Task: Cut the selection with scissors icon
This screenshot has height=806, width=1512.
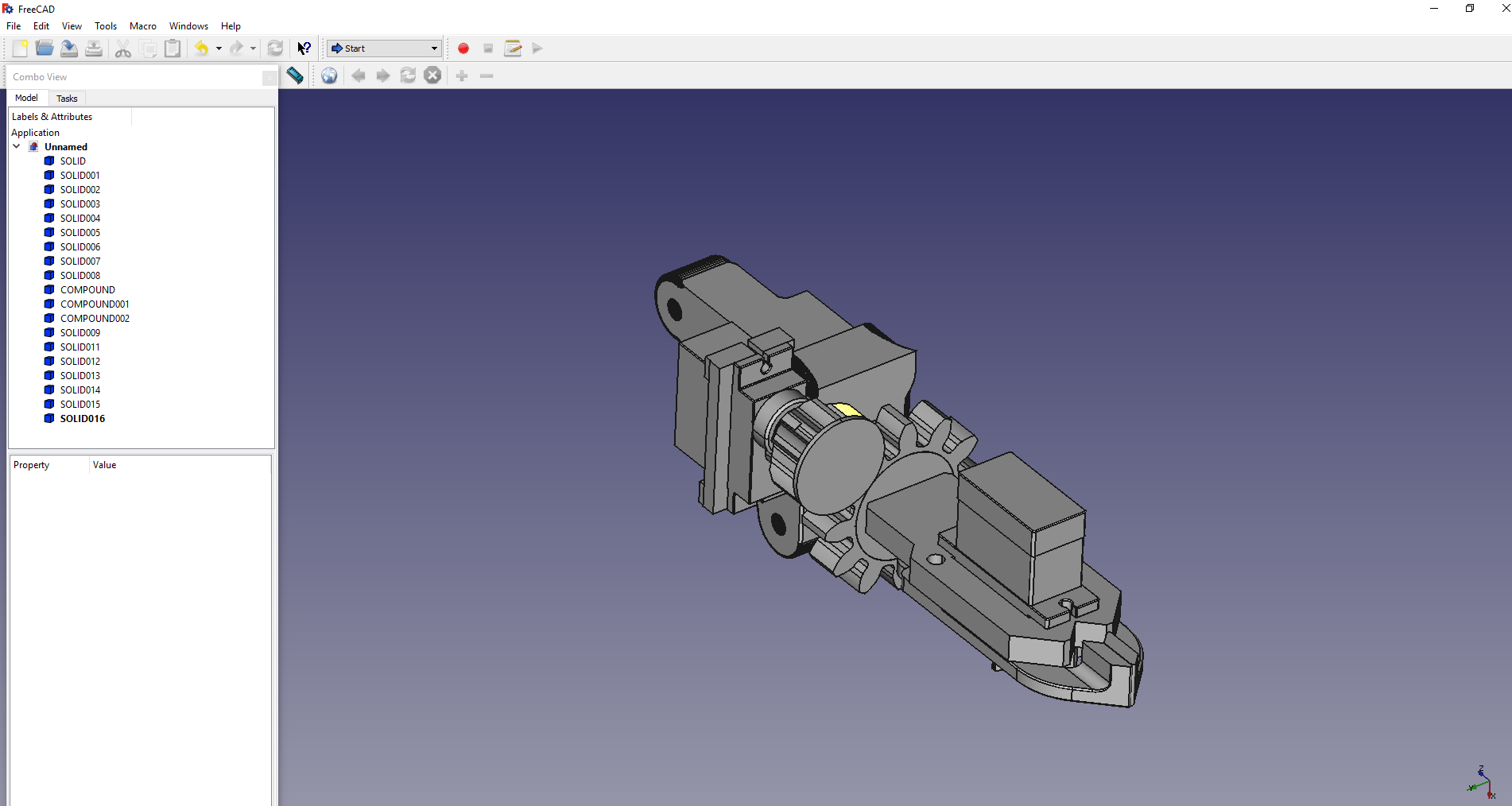Action: click(x=123, y=48)
